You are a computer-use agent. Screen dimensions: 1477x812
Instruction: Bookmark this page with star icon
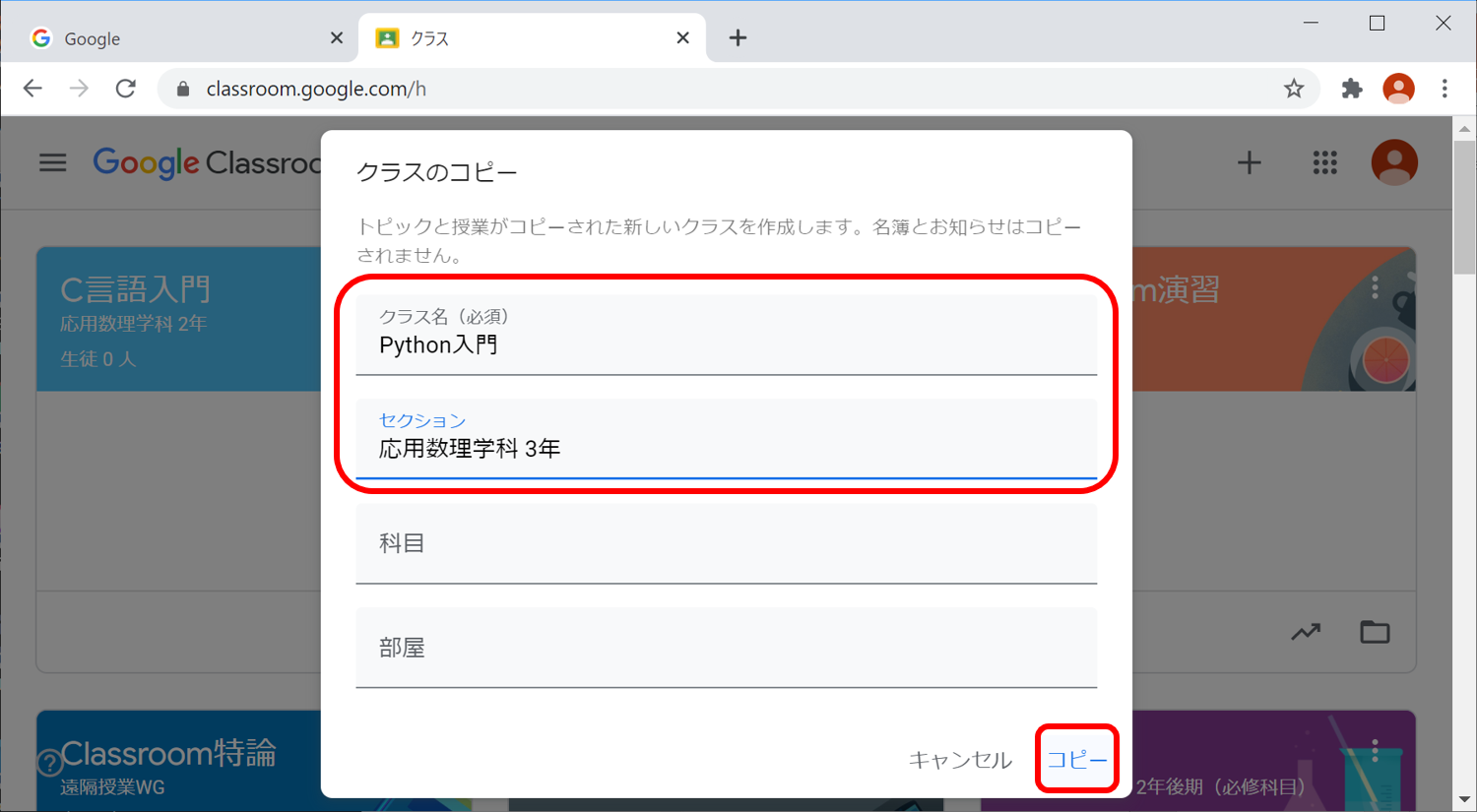pyautogui.click(x=1294, y=89)
